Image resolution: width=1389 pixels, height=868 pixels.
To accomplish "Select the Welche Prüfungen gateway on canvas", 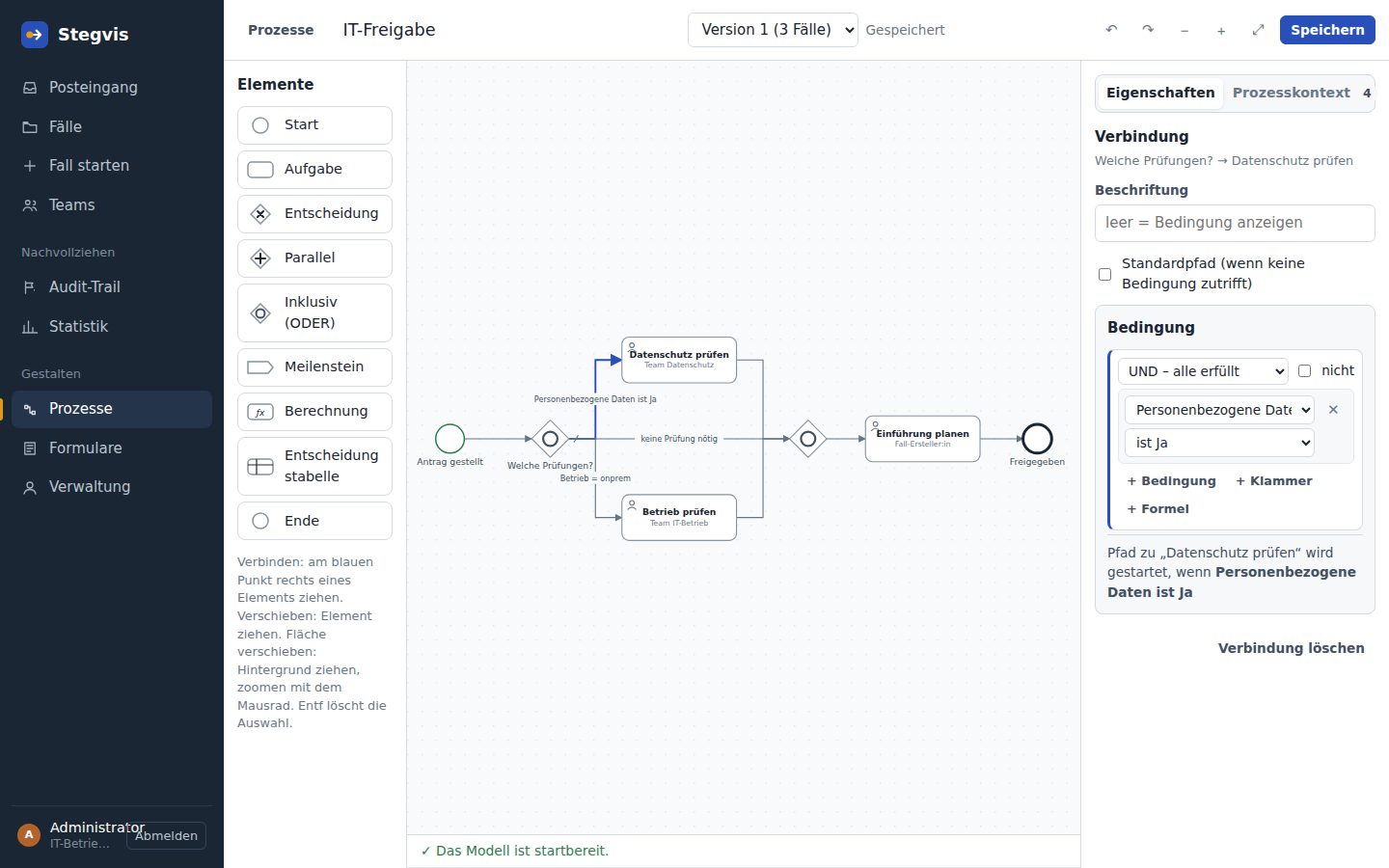I will click(550, 439).
